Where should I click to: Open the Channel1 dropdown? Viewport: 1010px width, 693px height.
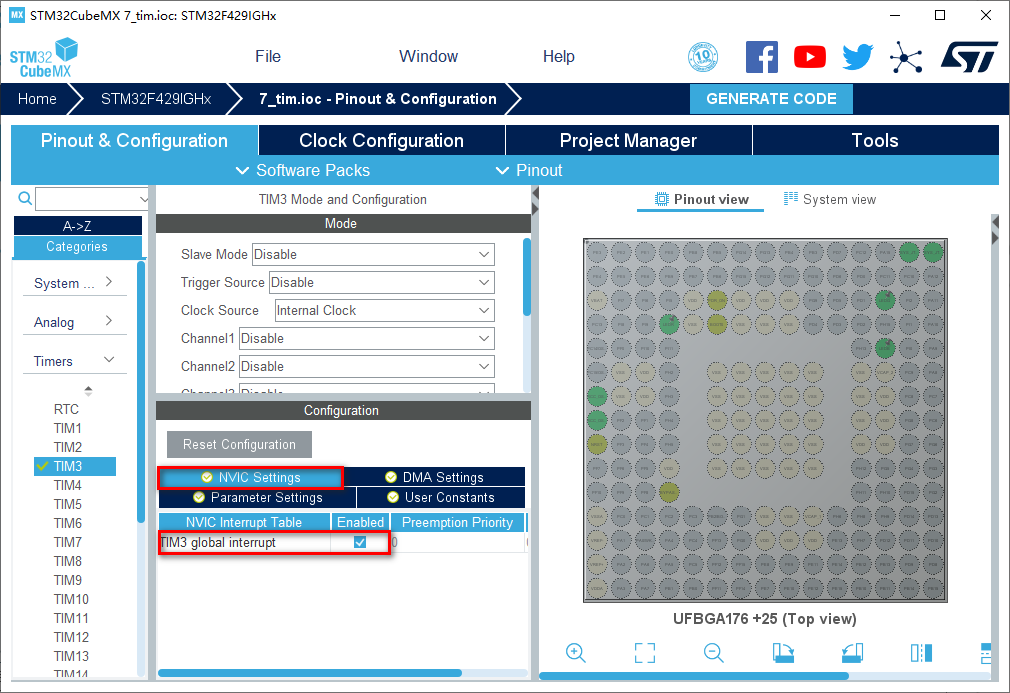pos(366,338)
